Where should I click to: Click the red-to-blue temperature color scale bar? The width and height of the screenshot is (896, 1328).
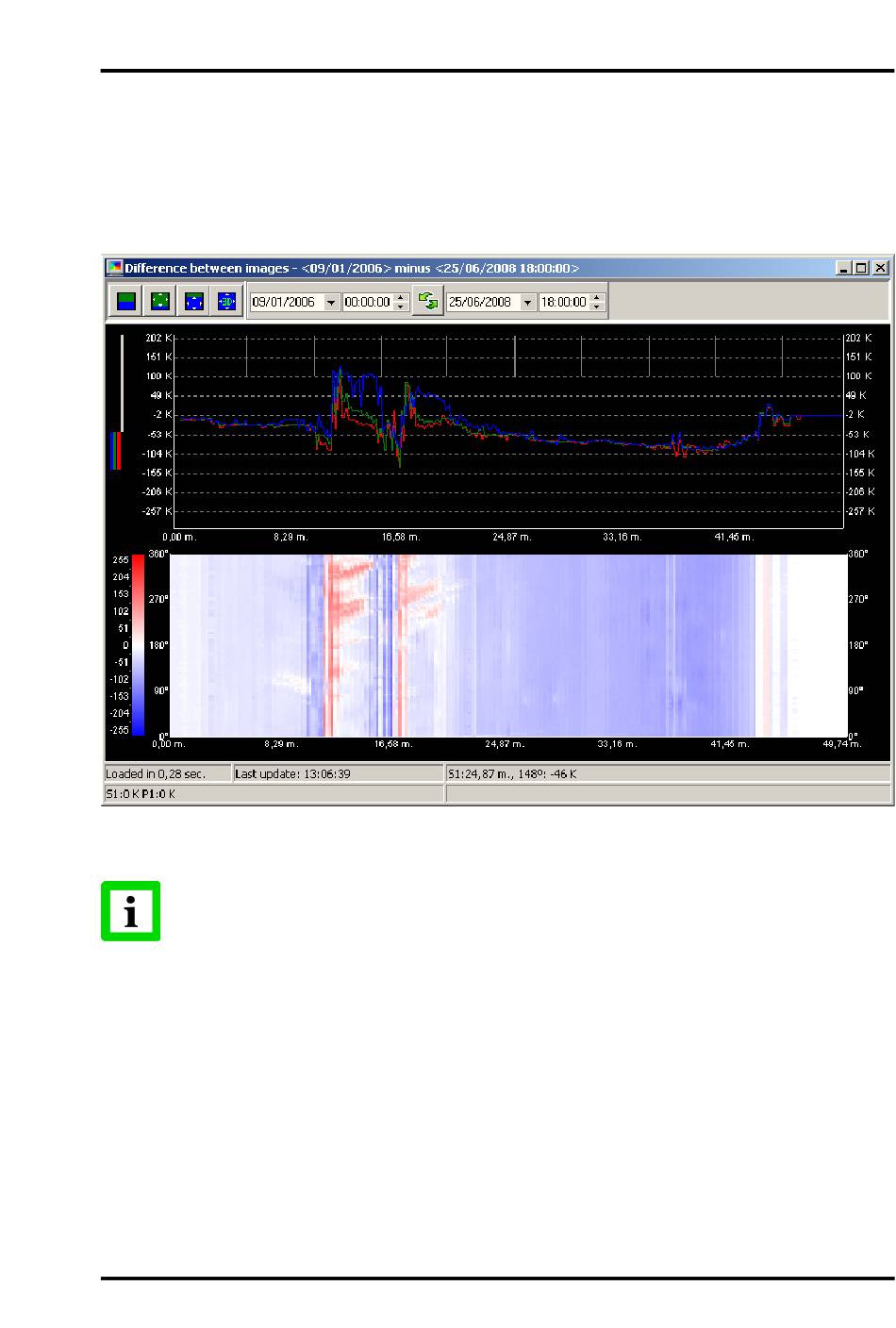pyautogui.click(x=139, y=644)
